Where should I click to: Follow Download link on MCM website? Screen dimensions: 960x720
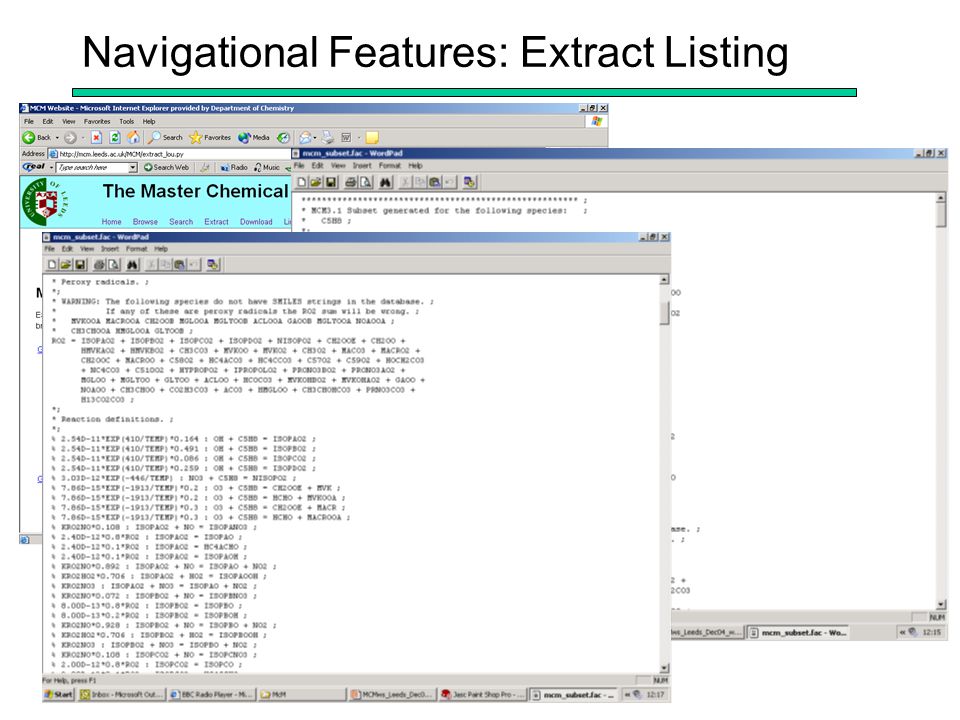click(256, 222)
